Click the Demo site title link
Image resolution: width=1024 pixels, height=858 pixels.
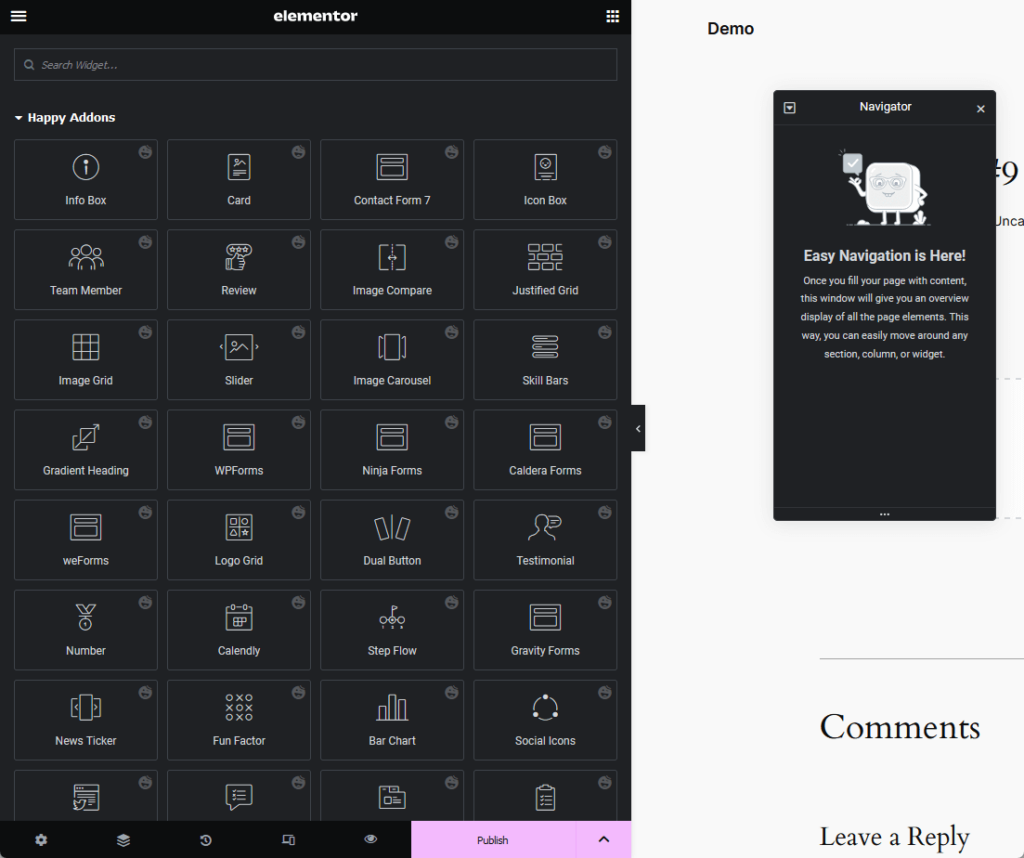point(730,29)
